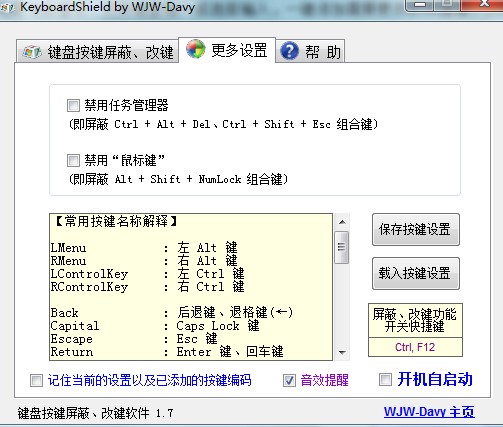Click the scrollbar down arrow in key list

[x=342, y=352]
